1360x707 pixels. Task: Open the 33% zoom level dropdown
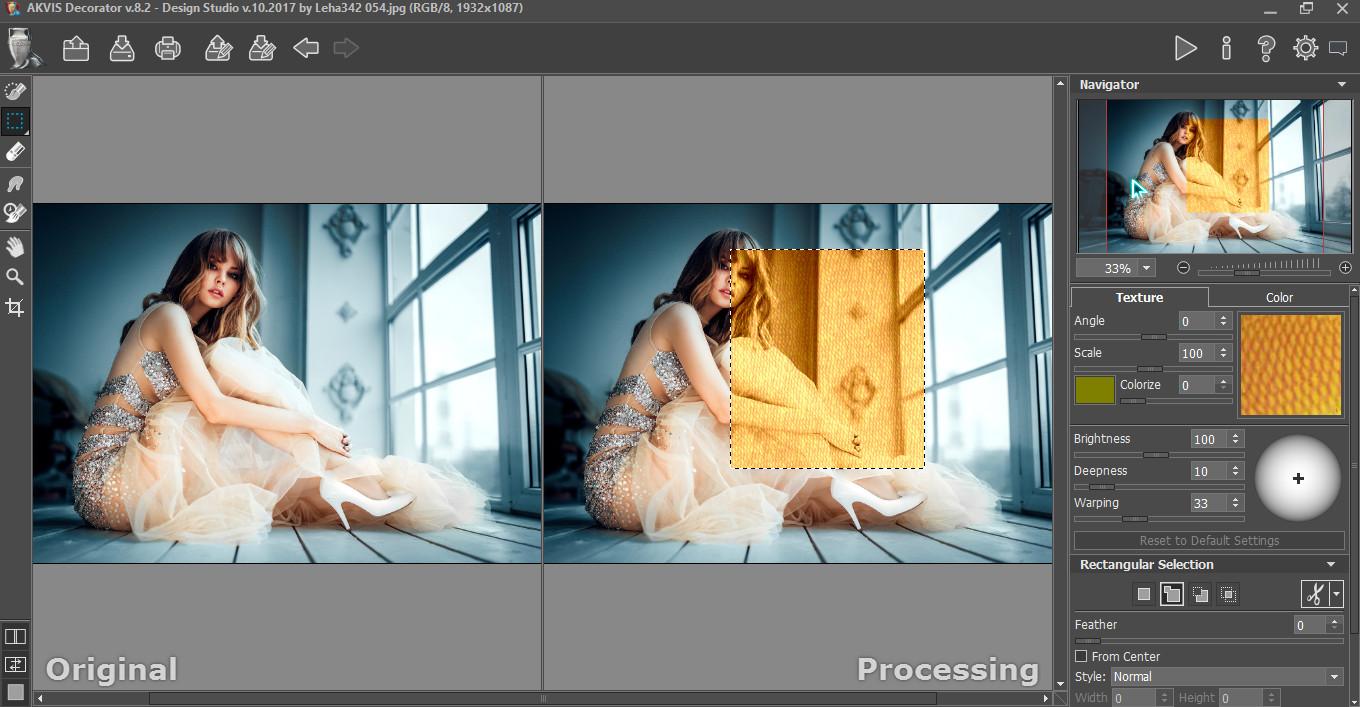pyautogui.click(x=1147, y=268)
